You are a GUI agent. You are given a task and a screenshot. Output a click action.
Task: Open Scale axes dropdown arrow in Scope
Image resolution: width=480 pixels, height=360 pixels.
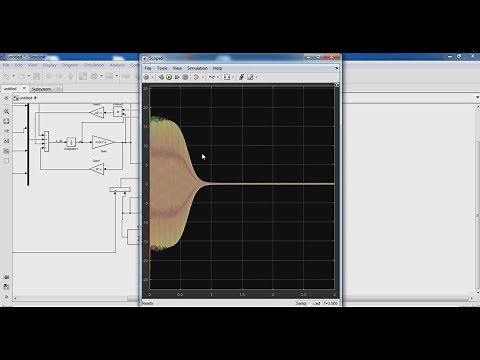pos(233,77)
